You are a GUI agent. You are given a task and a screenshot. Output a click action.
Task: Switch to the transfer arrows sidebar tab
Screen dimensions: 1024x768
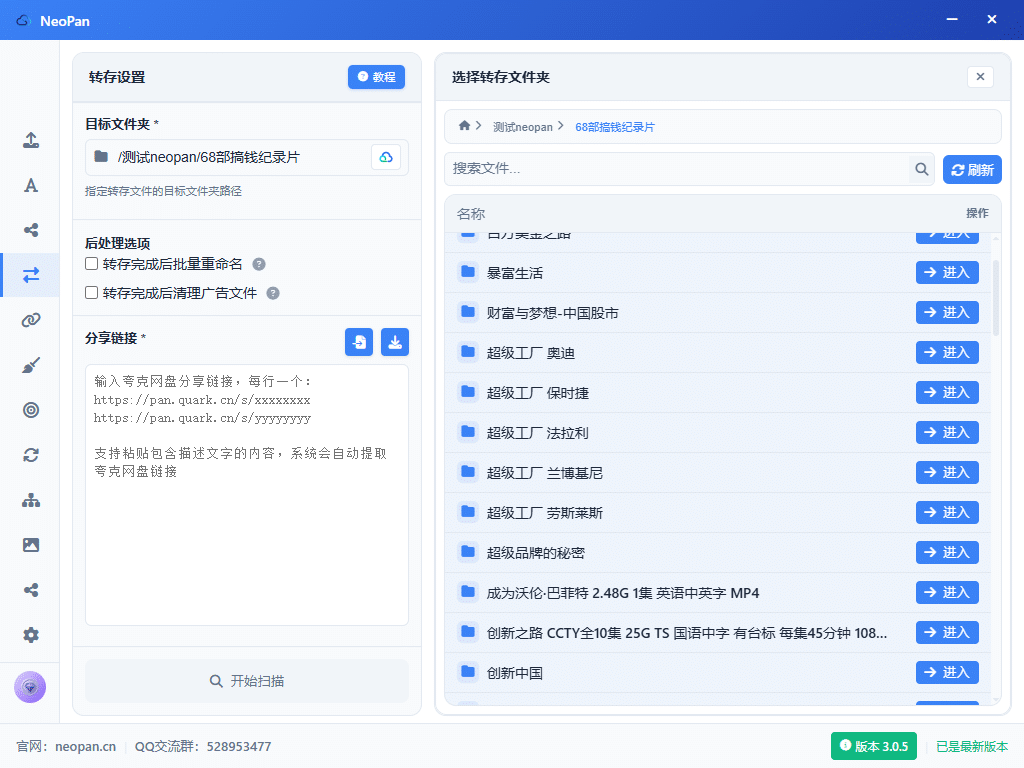(31, 275)
